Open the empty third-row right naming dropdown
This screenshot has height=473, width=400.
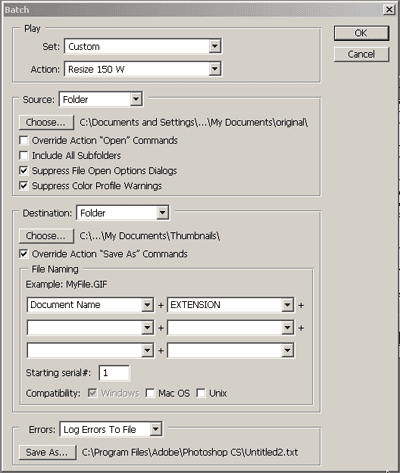[x=231, y=351]
